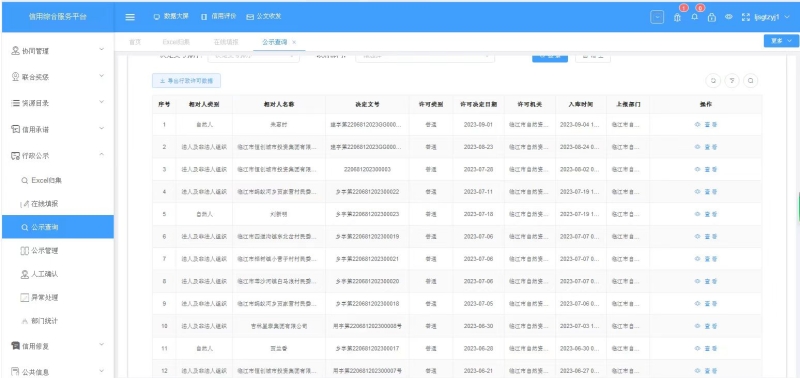The image size is (800, 378).
Task: Click 查看 for row 4
Action: click(706, 192)
